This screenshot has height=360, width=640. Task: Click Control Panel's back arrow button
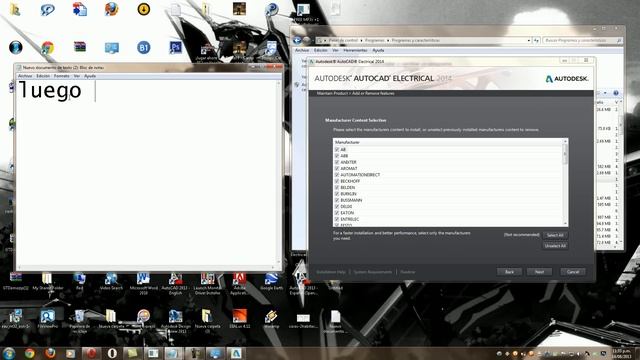(x=297, y=40)
